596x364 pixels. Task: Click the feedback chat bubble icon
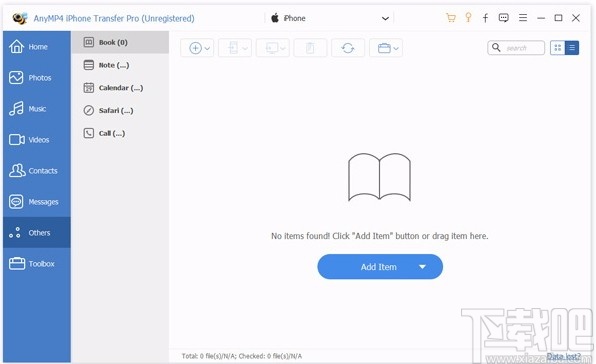[504, 18]
